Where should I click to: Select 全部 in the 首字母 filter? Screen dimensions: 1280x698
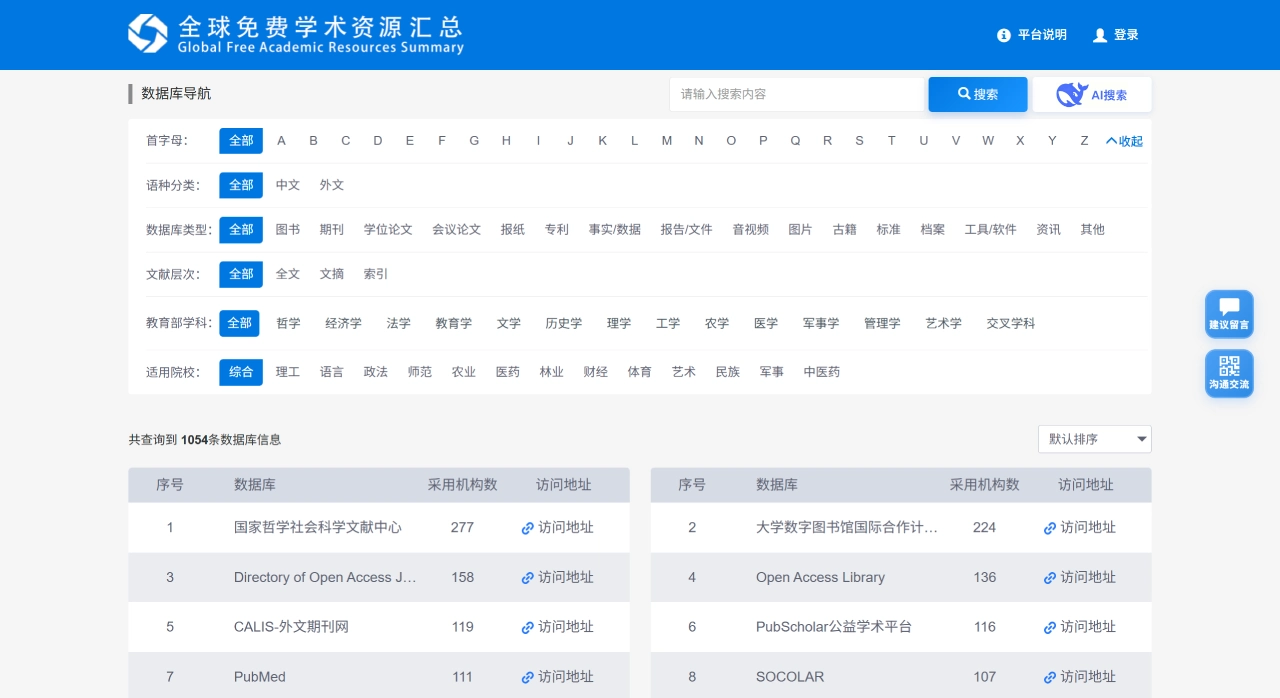[241, 141]
